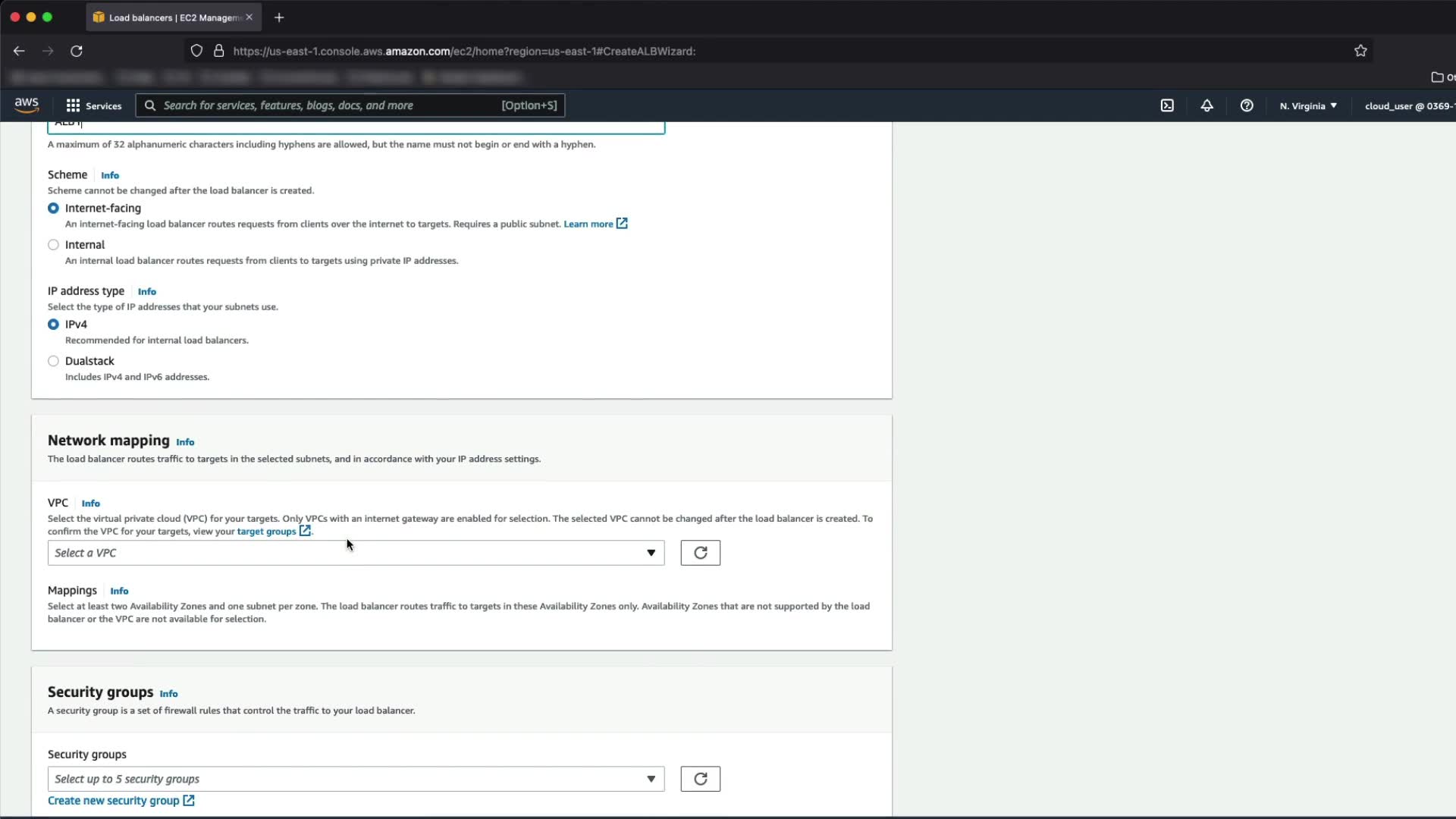This screenshot has width=1456, height=819.
Task: Select the Internet-facing scheme radio
Action: [x=53, y=209]
